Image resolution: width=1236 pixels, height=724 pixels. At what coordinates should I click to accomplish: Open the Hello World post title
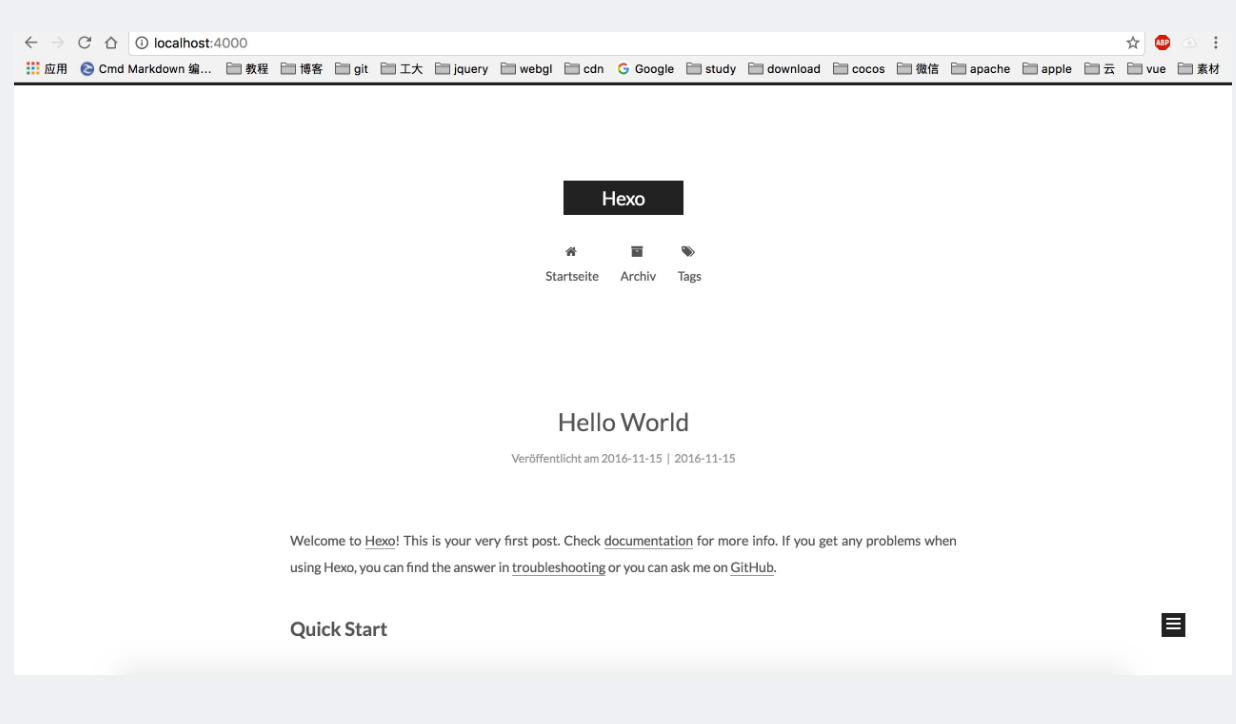coord(623,422)
